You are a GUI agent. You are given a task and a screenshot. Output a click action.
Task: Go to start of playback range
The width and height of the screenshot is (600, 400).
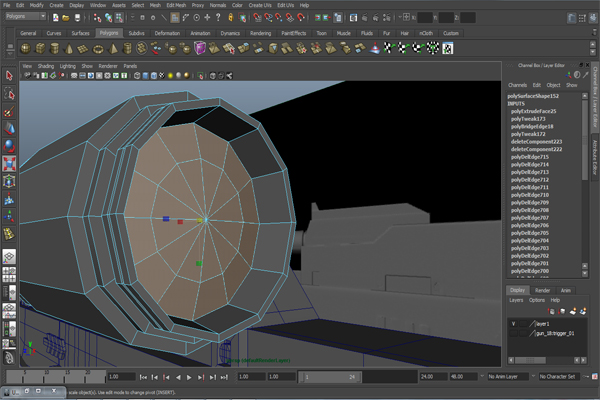[143, 377]
